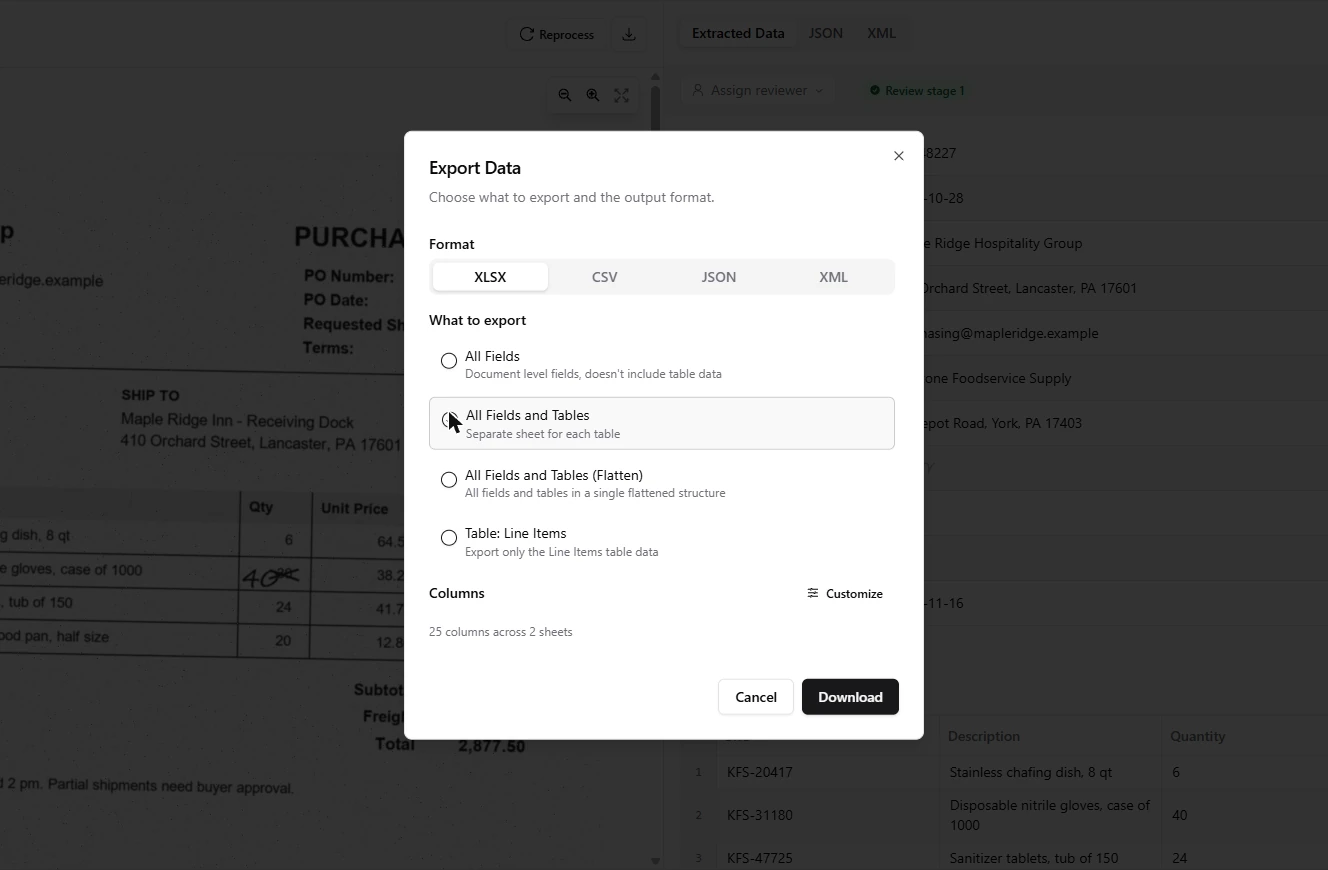Click the KFS-20417 table cell

click(x=828, y=772)
